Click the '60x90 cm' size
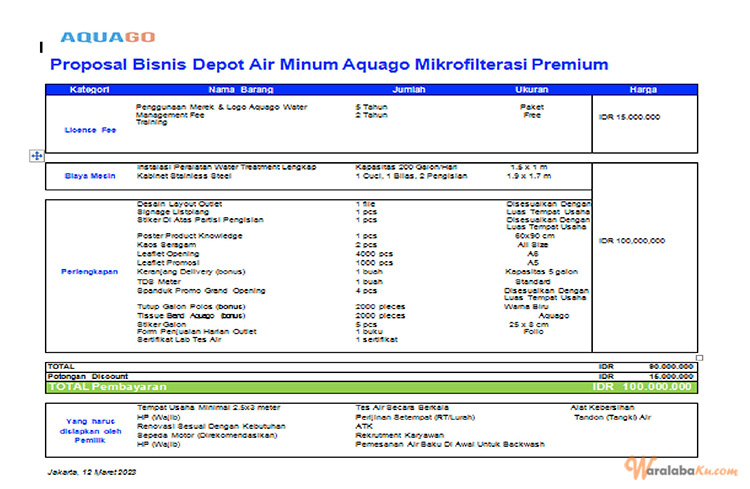The height and width of the screenshot is (489, 750). (x=535, y=236)
